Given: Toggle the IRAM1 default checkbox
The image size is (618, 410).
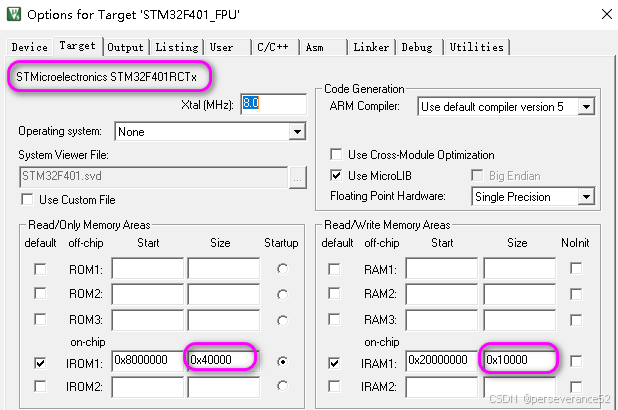Looking at the screenshot, I should 334,363.
